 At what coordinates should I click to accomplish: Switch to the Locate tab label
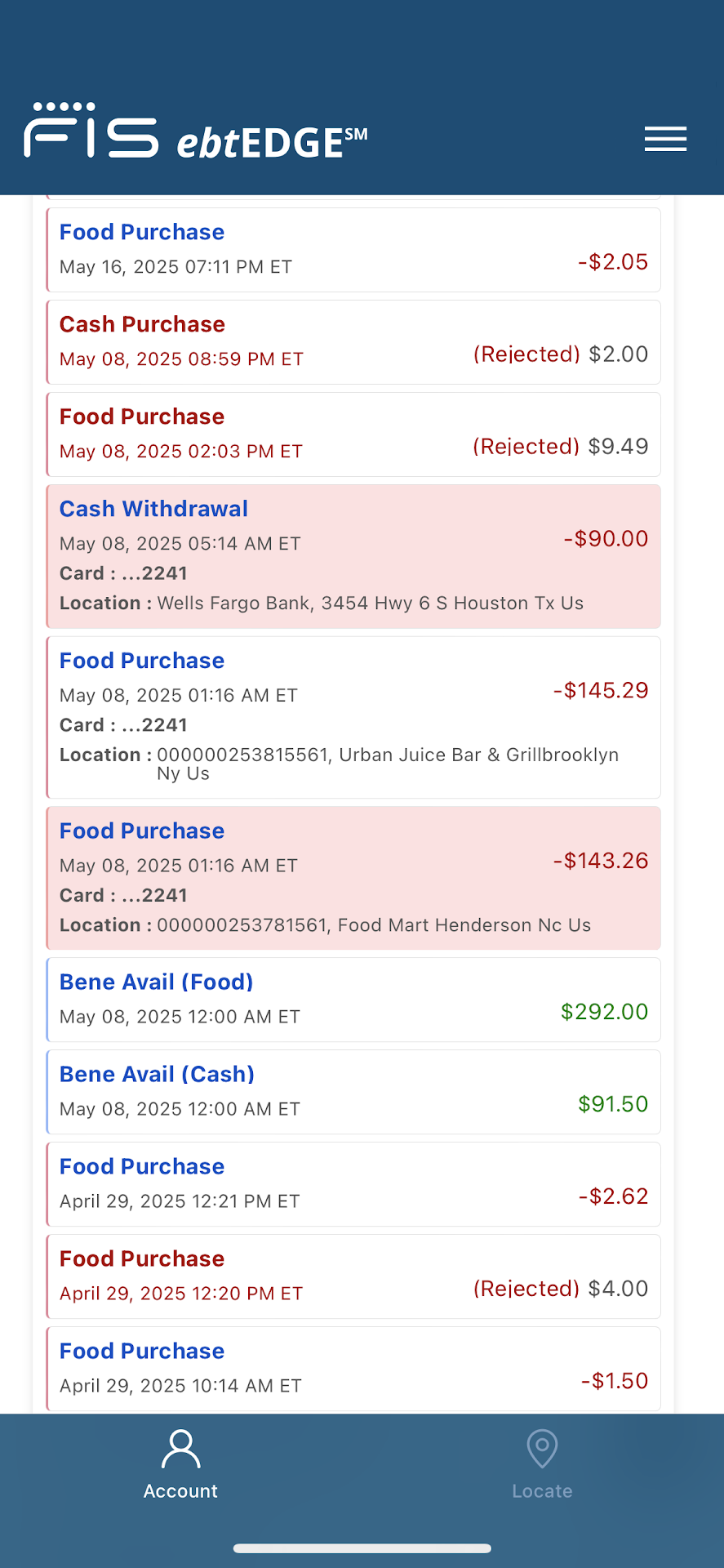(x=542, y=1491)
